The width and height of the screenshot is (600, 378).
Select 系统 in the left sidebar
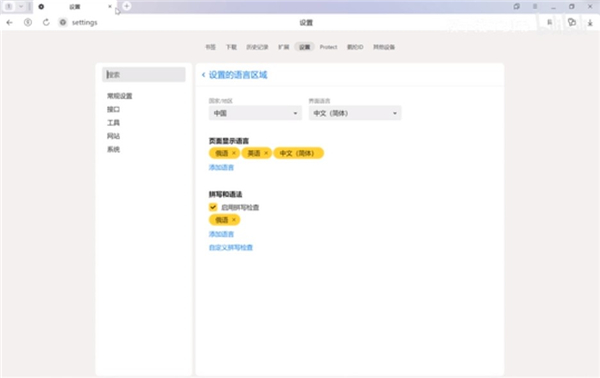click(x=113, y=149)
